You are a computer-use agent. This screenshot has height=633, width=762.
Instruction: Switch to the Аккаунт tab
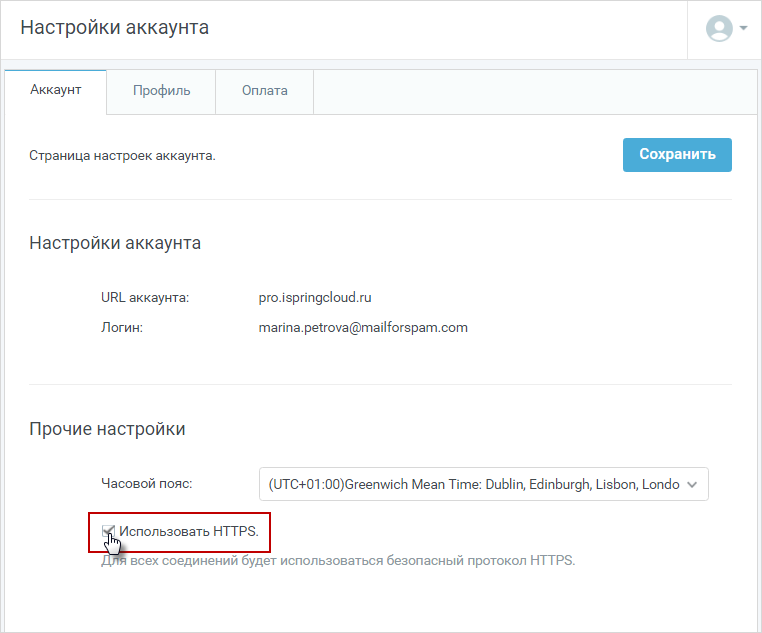click(55, 90)
